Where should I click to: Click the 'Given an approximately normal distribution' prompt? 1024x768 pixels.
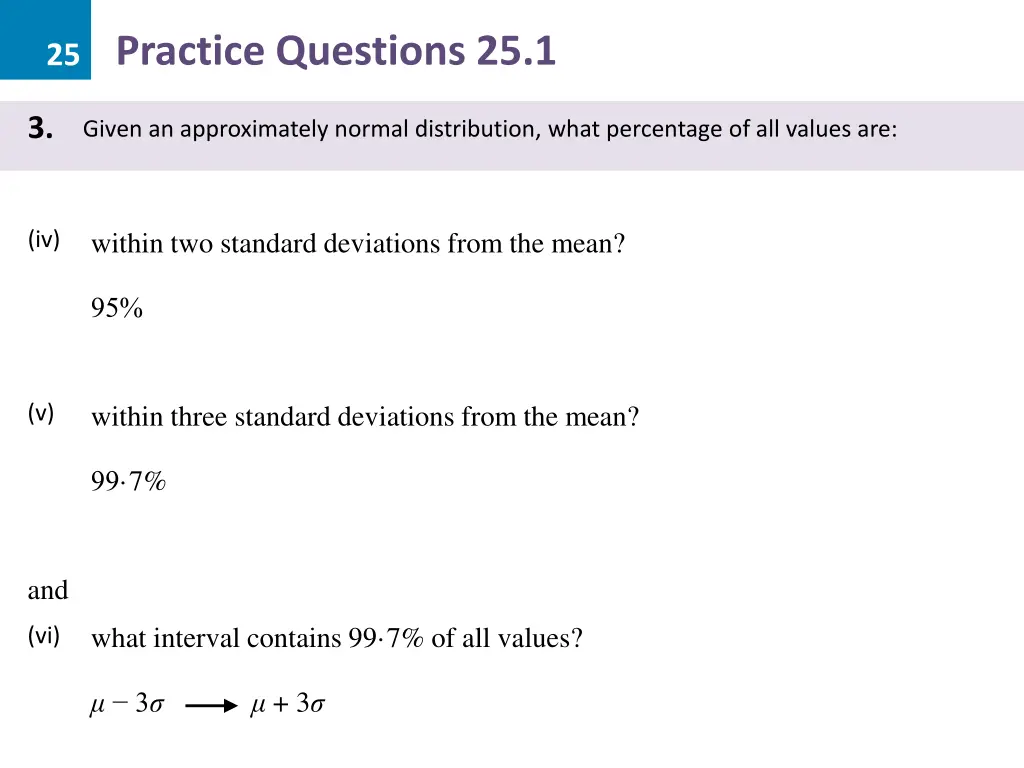point(490,129)
